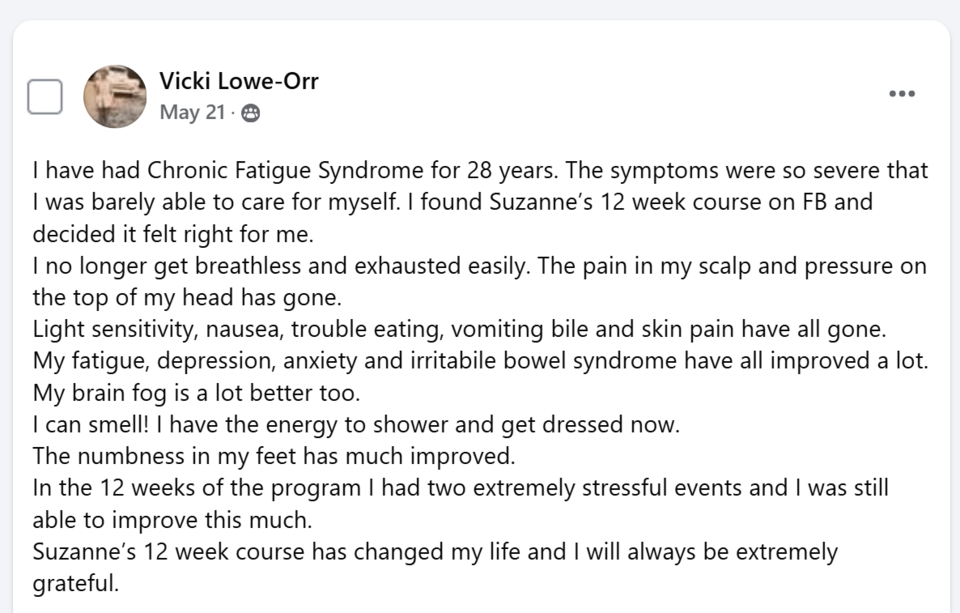Viewport: 960px width, 613px height.
Task: Click the sentence about breathless and exhausted
Action: pyautogui.click(x=479, y=266)
